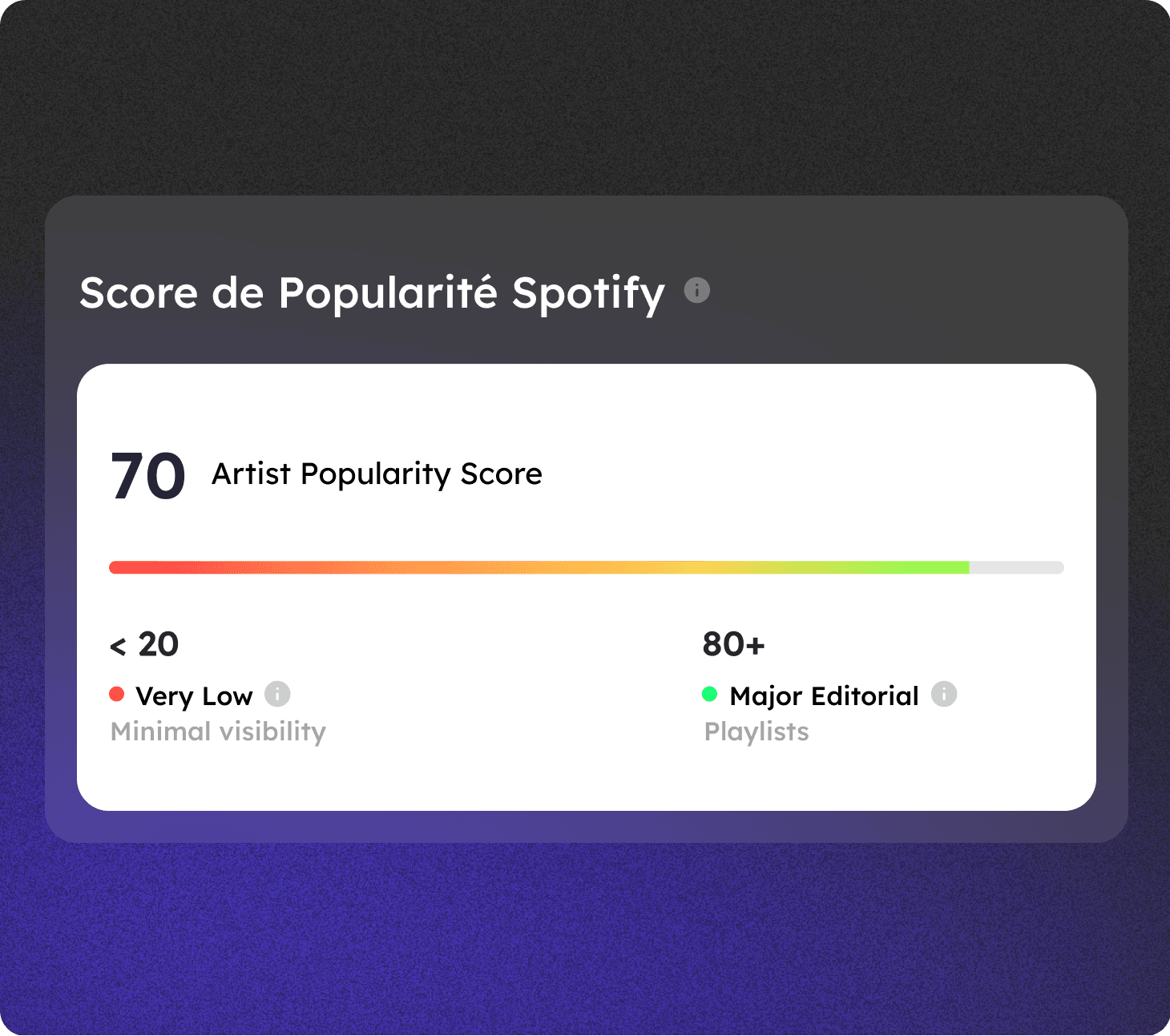Select the large 70 score number
This screenshot has width=1170, height=1036.
coord(147,476)
